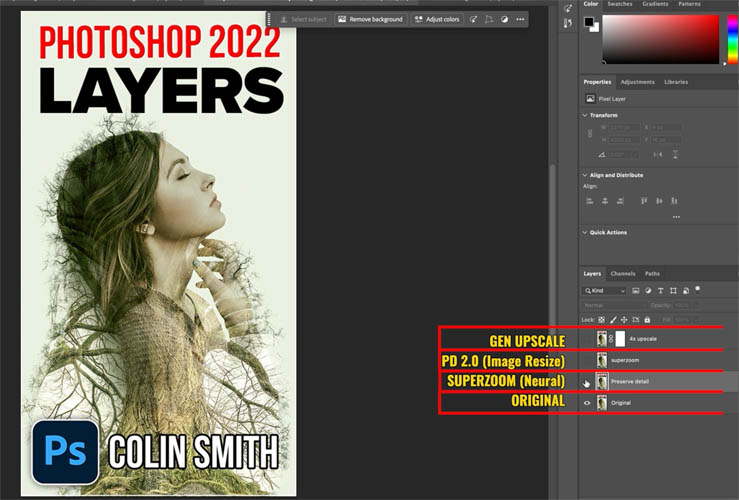Filter layers by pixel layers icon
739x500 pixels.
point(636,291)
